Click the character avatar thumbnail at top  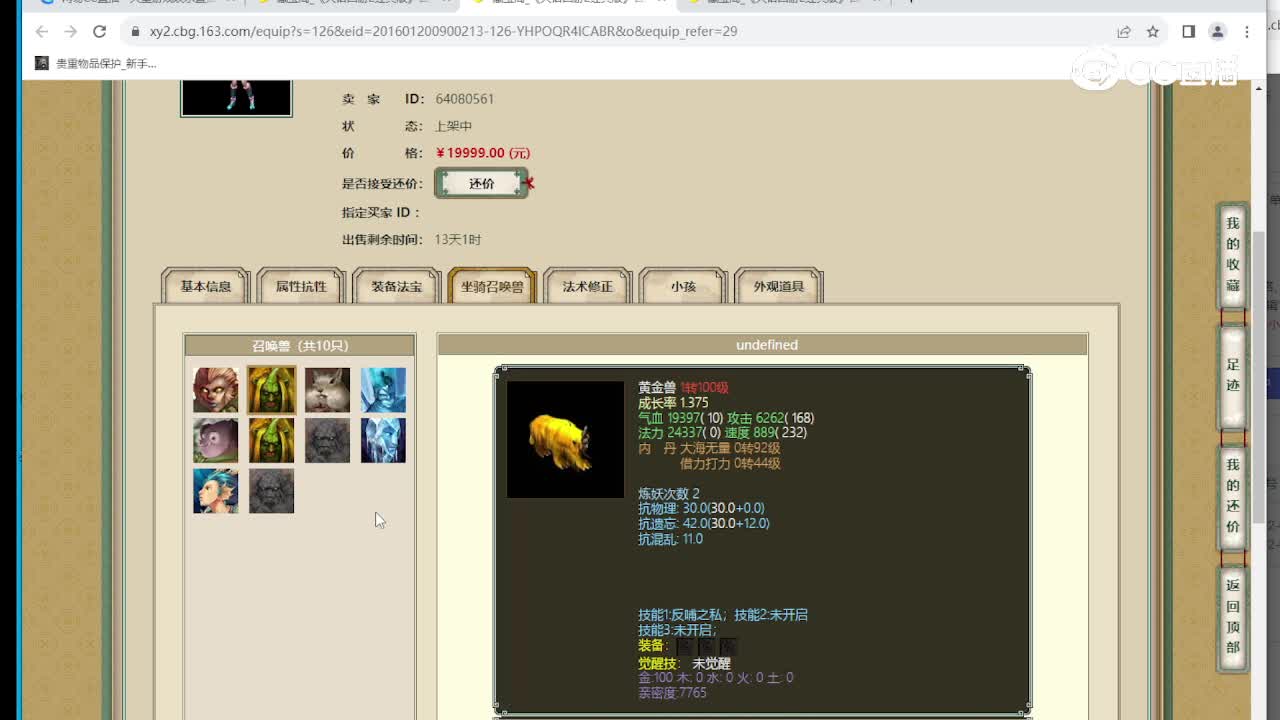pos(236,98)
